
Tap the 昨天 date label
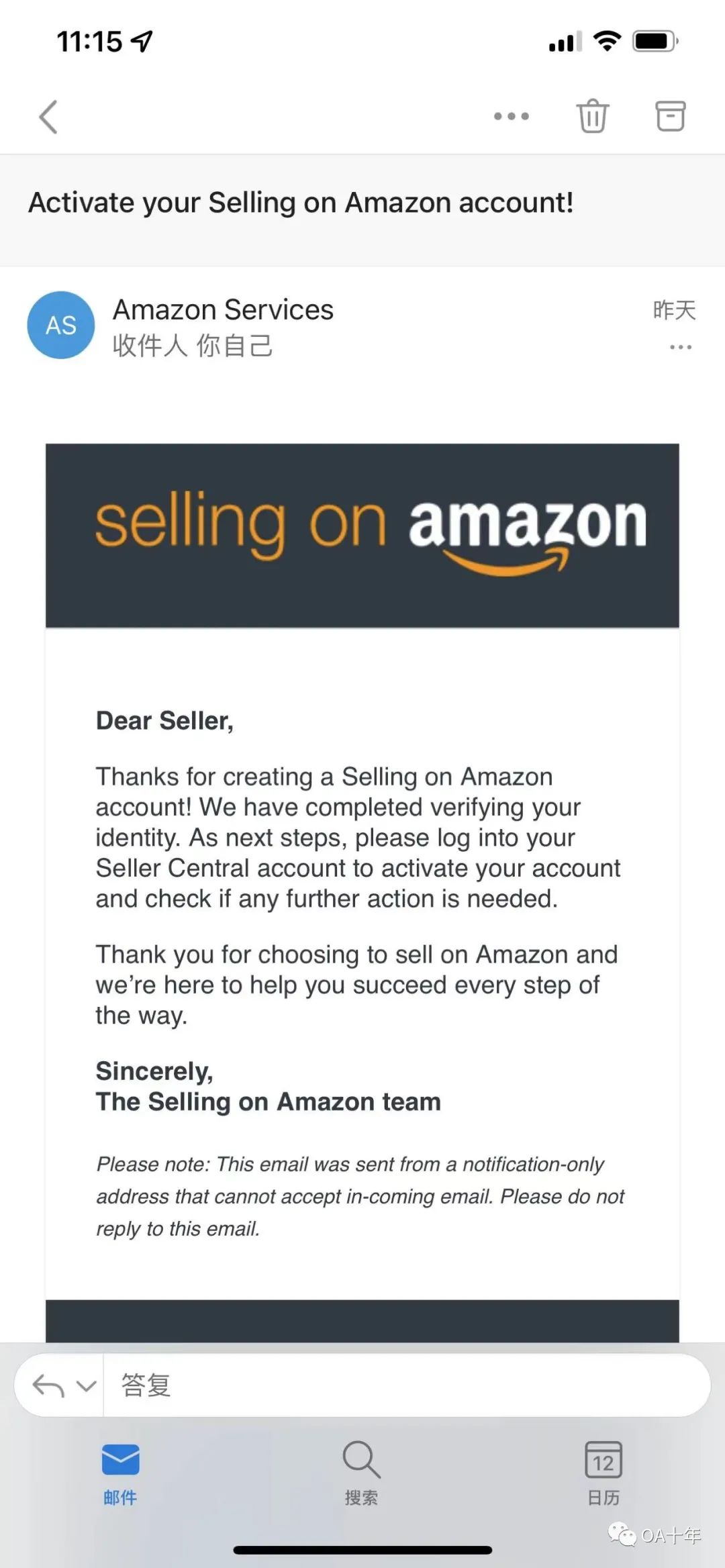pos(674,310)
